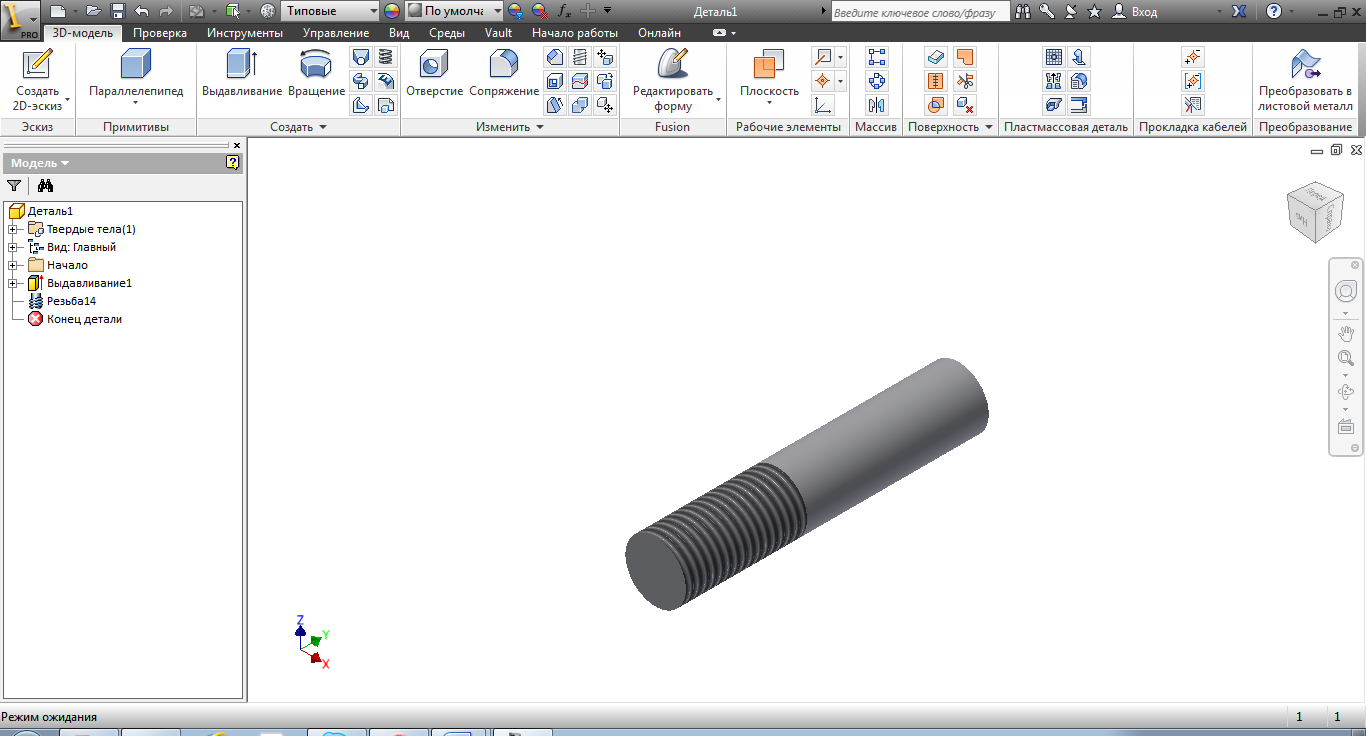Click the search keyword input field

tap(920, 12)
